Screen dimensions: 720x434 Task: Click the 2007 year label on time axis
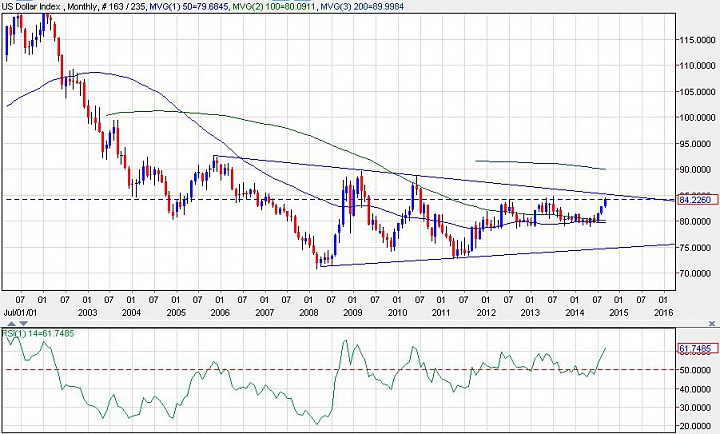pos(264,313)
